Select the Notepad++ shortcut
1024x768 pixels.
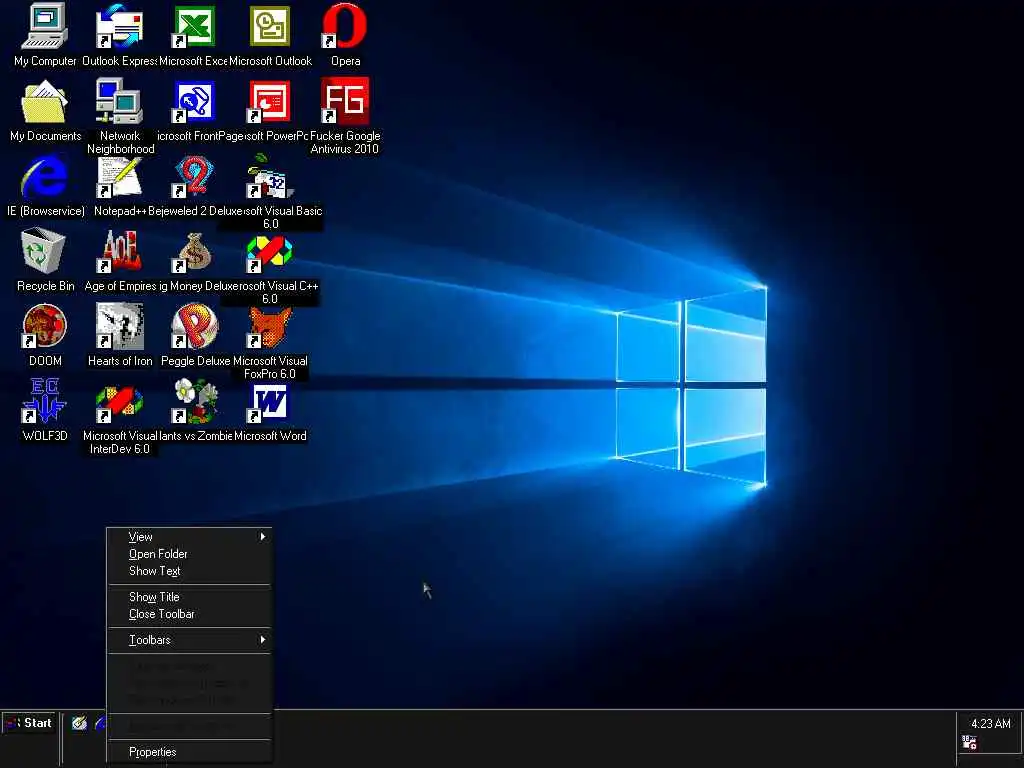click(x=120, y=176)
